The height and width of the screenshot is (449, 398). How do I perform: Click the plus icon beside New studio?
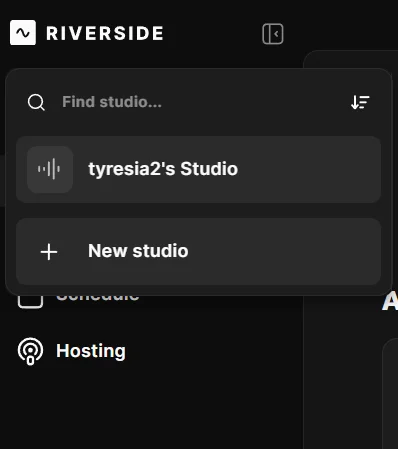[x=49, y=252]
